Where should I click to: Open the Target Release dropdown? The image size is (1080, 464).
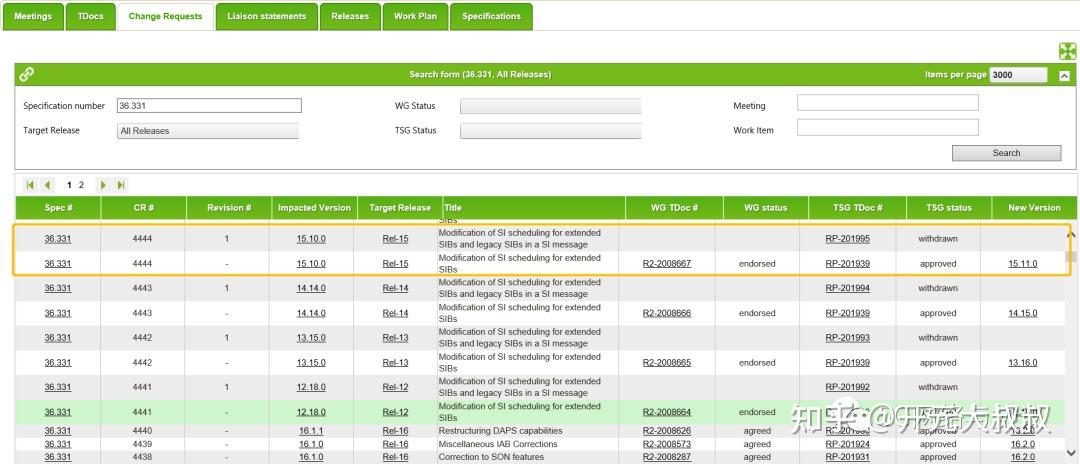click(x=208, y=131)
